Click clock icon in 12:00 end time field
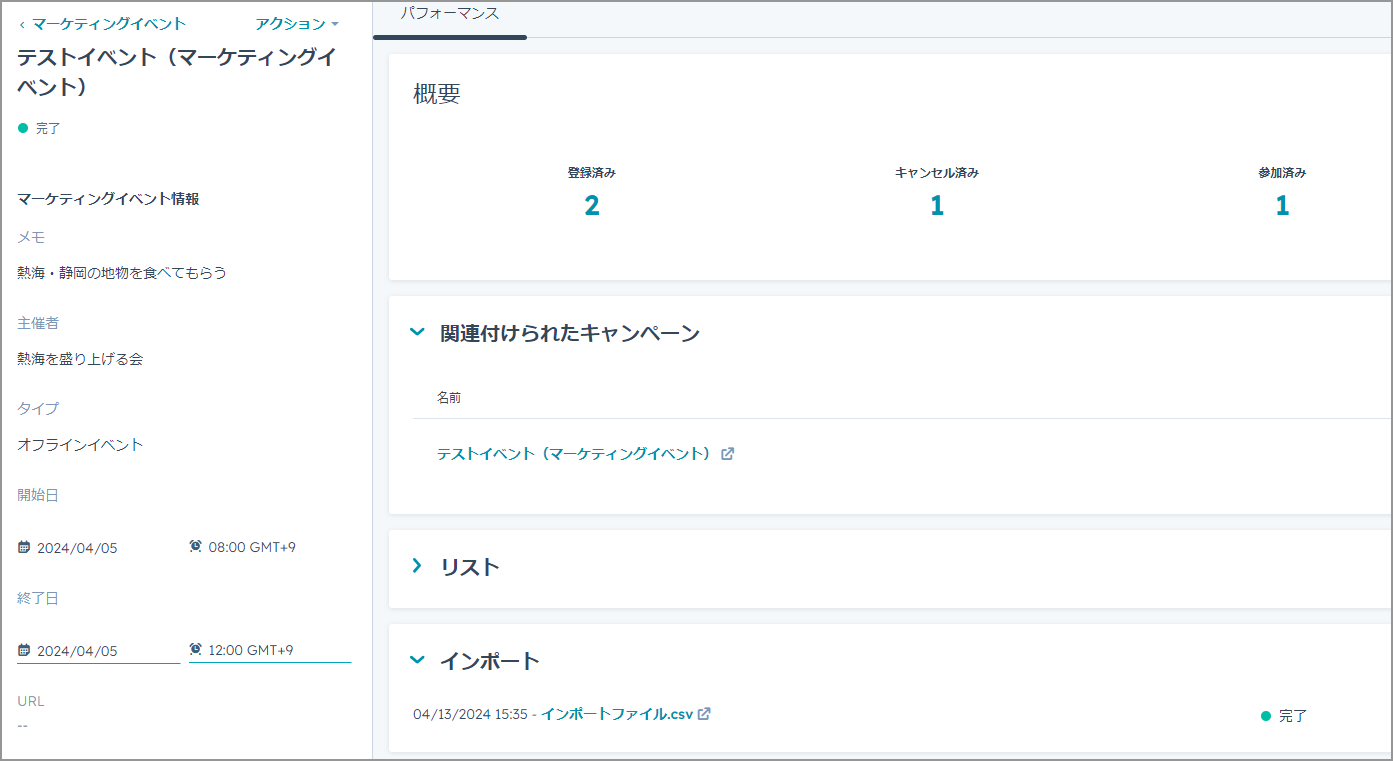1393x761 pixels. tap(195, 650)
